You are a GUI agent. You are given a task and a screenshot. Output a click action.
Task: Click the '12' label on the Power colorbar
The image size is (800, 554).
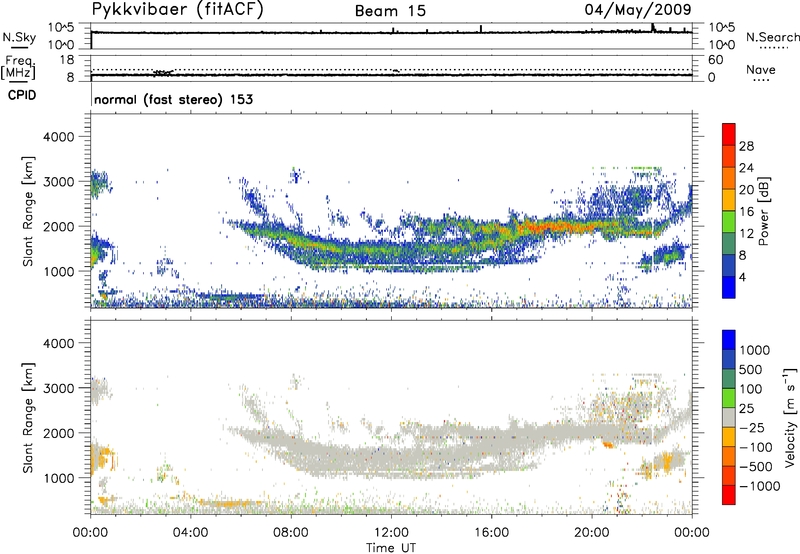click(x=746, y=234)
